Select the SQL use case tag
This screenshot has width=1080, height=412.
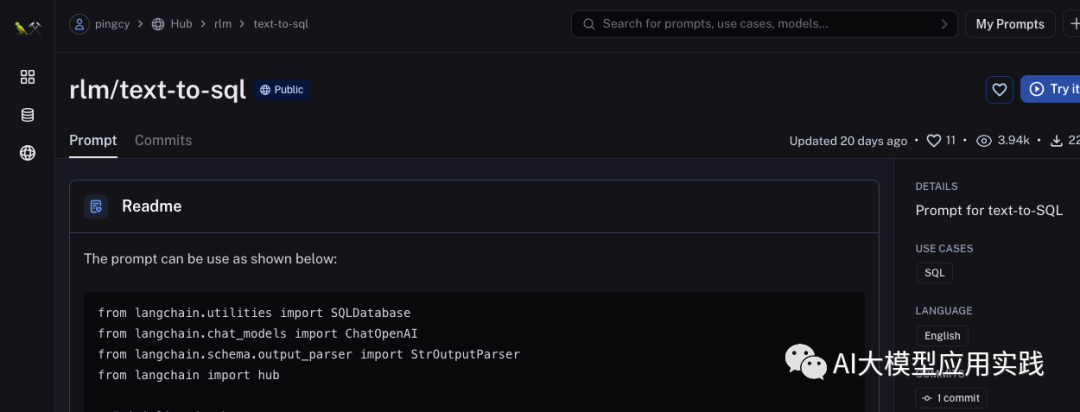click(x=935, y=273)
